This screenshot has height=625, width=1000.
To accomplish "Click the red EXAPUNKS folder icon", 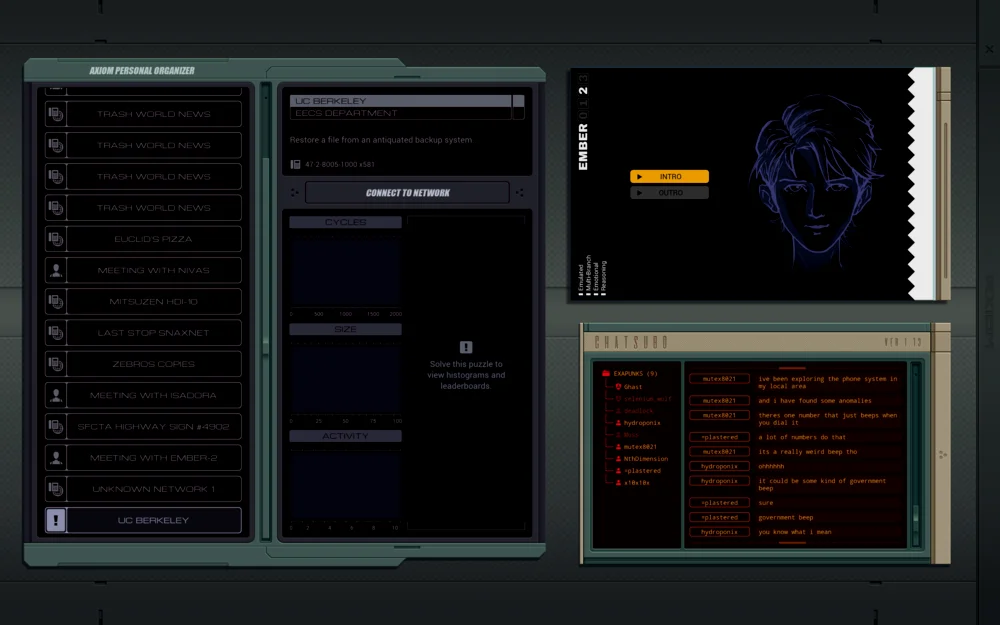I will (x=606, y=373).
